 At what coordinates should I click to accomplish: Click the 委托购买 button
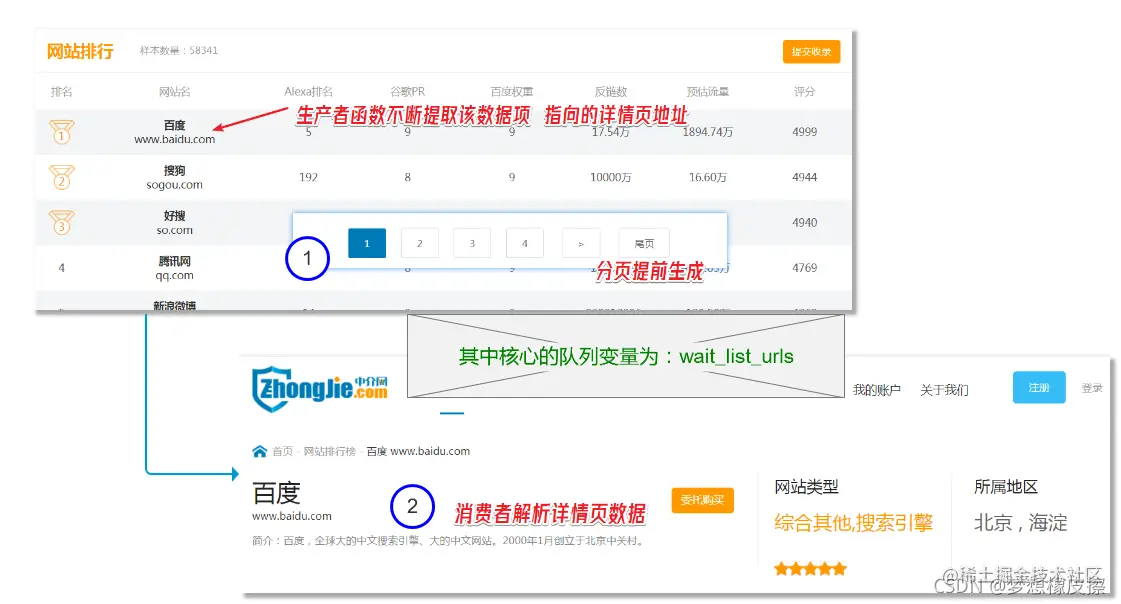[703, 500]
